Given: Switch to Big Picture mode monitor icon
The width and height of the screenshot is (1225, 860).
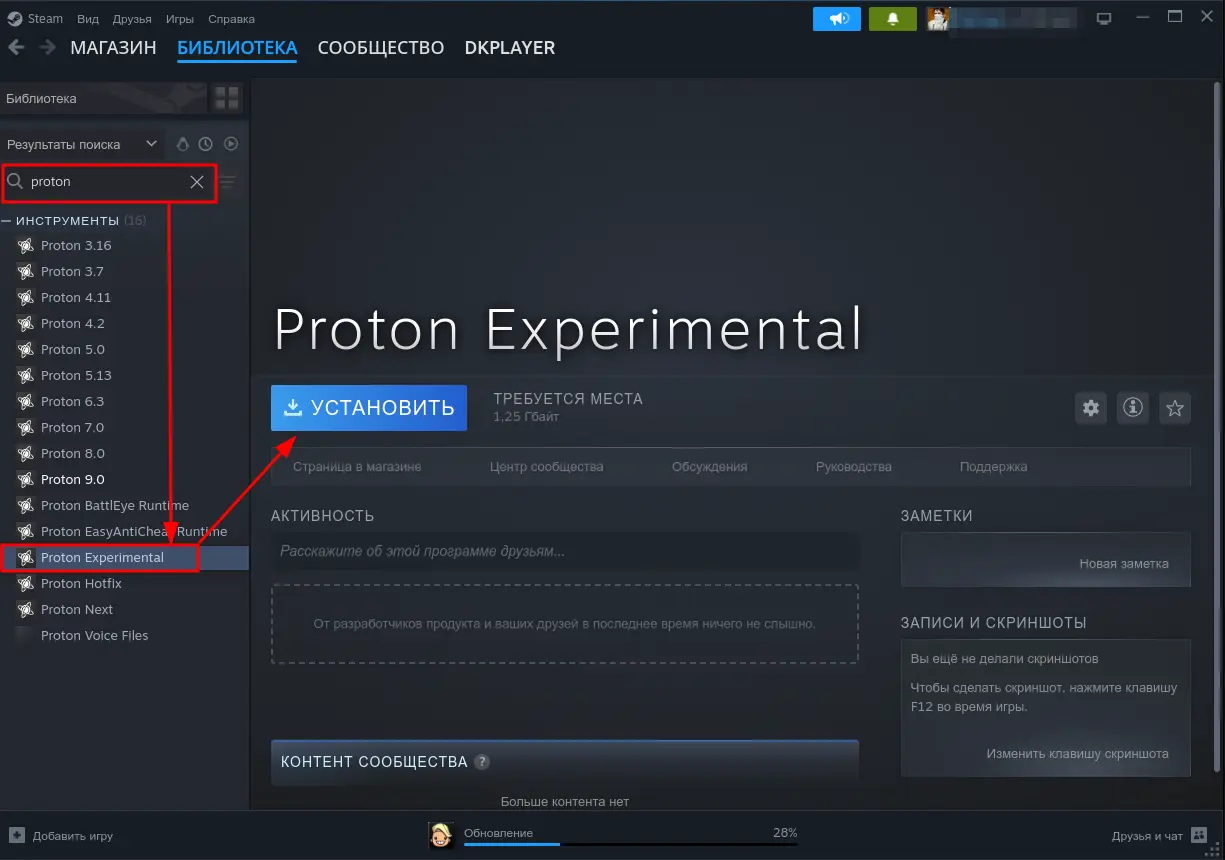Looking at the screenshot, I should (1104, 18).
